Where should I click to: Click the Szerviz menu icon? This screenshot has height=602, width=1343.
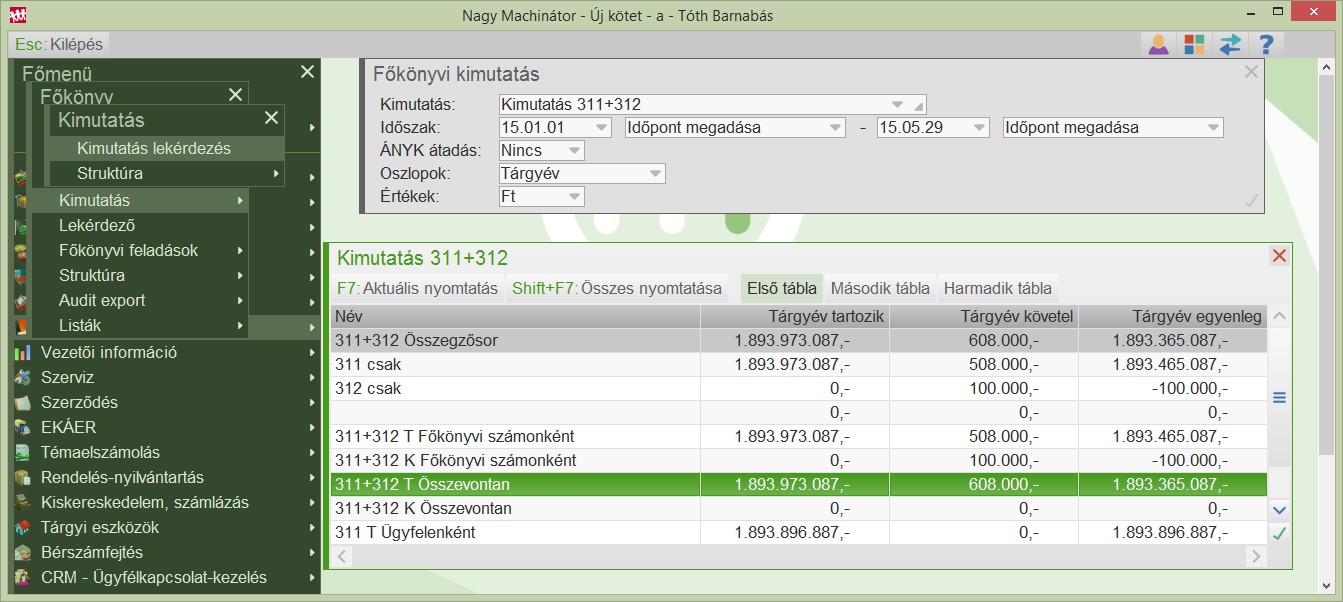click(23, 377)
